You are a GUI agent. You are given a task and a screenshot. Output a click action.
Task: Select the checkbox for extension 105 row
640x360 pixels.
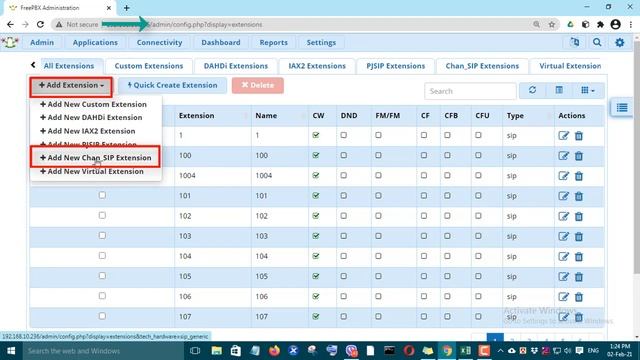coord(102,276)
